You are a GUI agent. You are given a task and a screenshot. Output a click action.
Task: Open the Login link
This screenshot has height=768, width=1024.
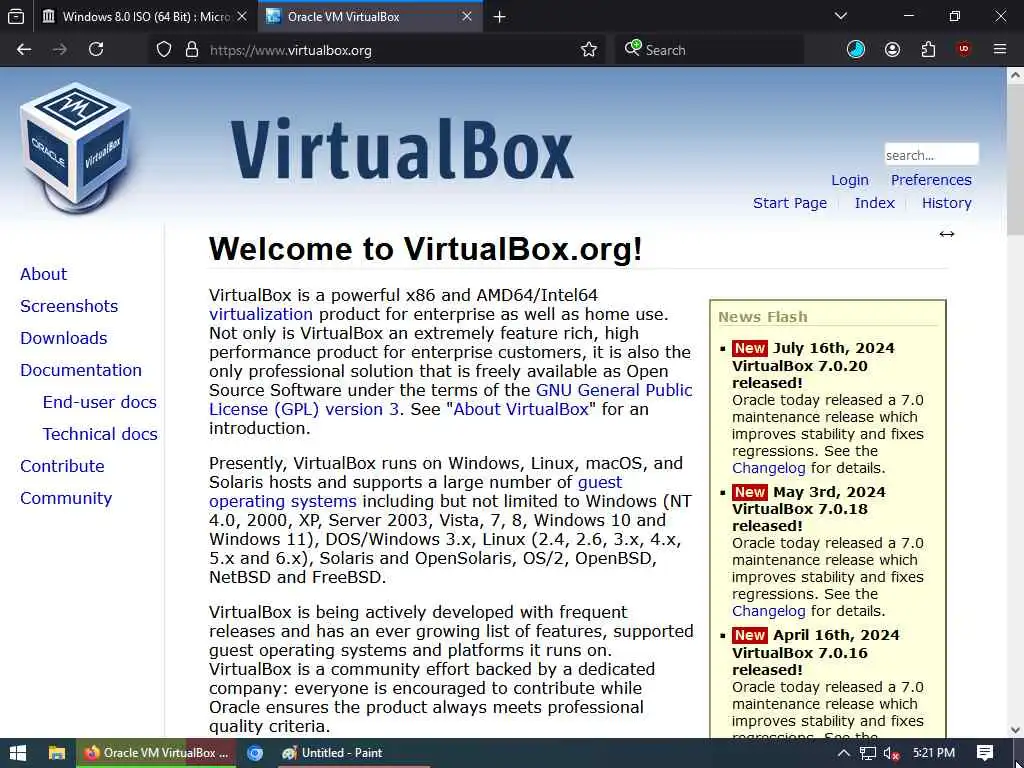tap(850, 180)
